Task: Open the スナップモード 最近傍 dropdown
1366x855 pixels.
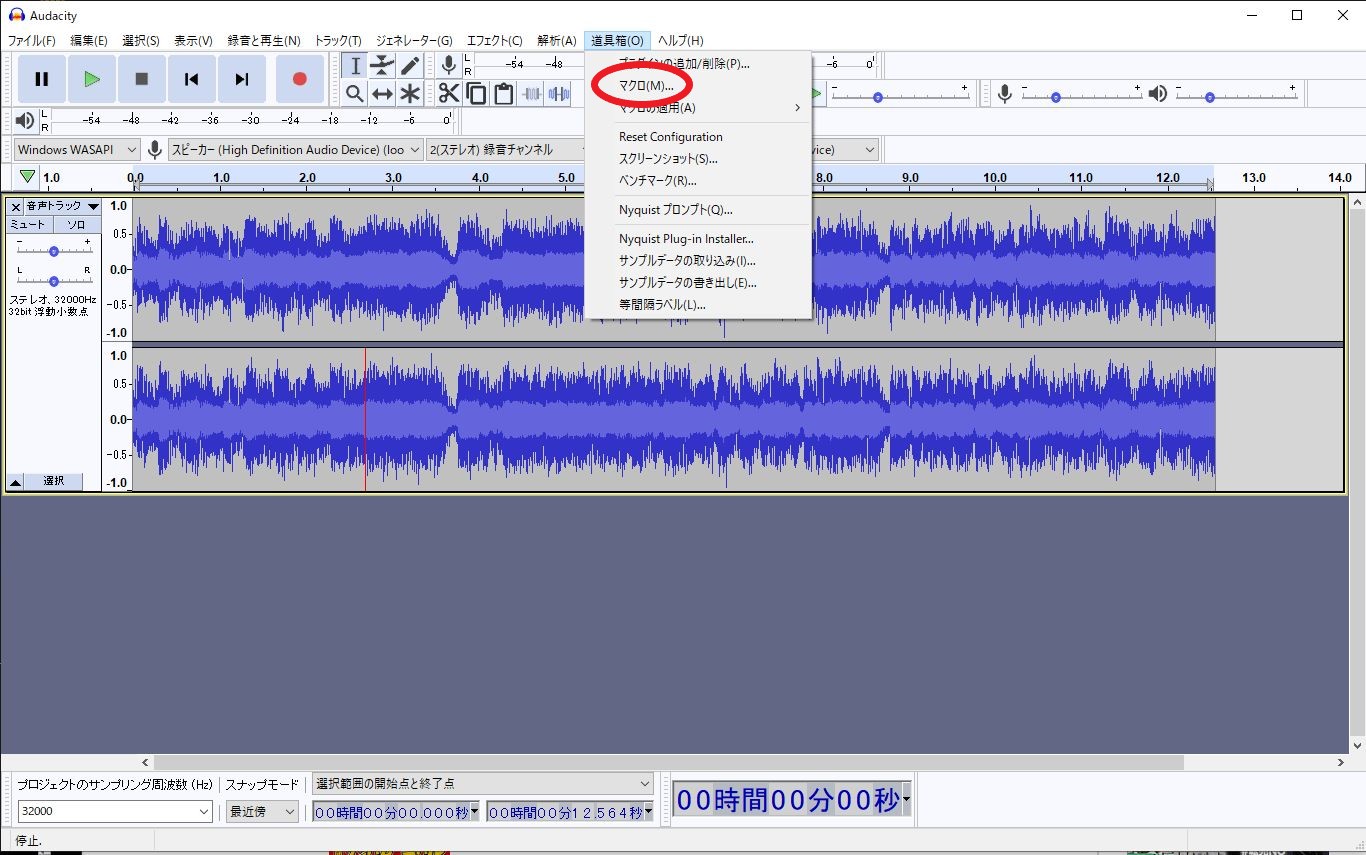Action: click(x=262, y=812)
